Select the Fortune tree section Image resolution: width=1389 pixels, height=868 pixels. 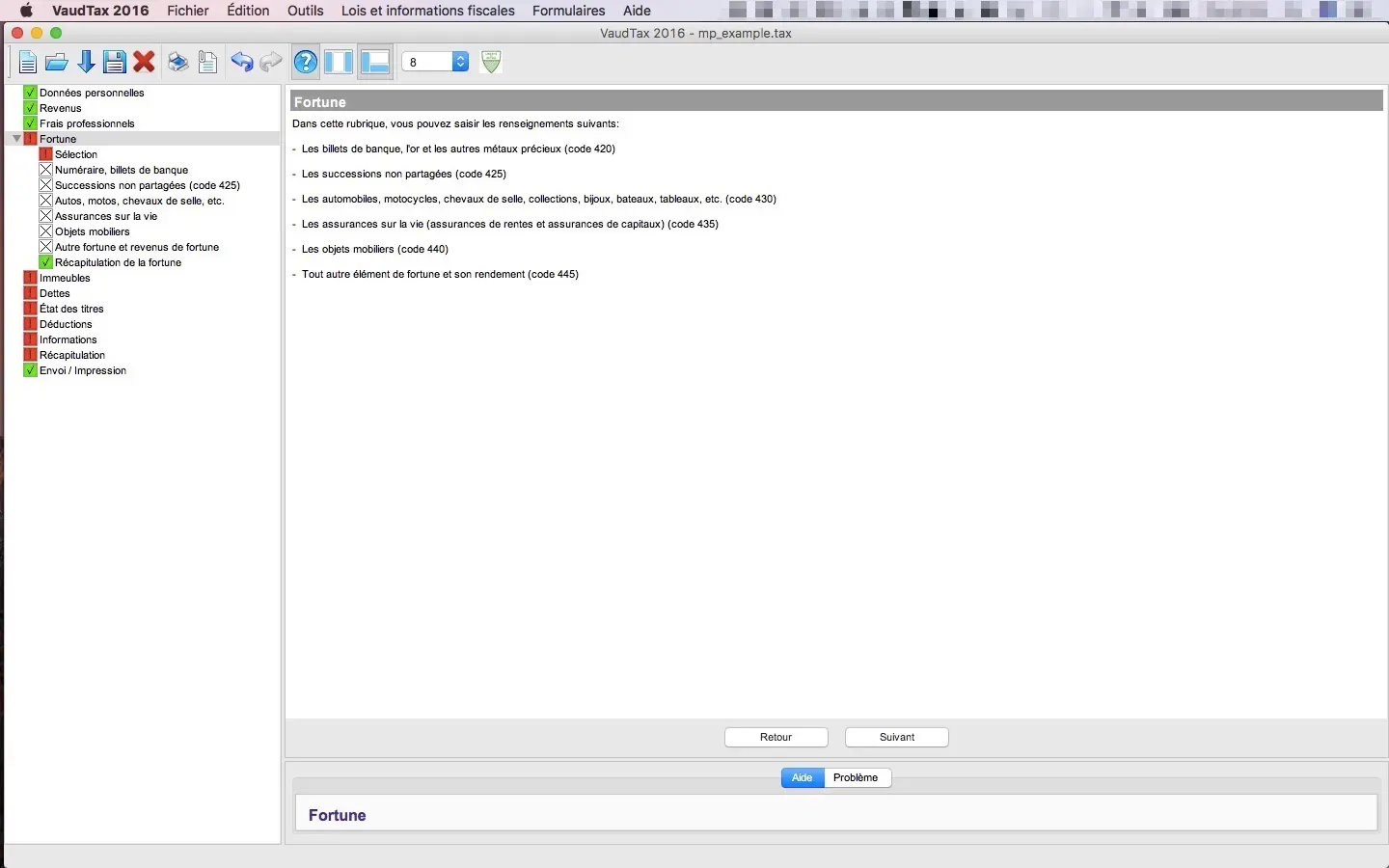58,139
